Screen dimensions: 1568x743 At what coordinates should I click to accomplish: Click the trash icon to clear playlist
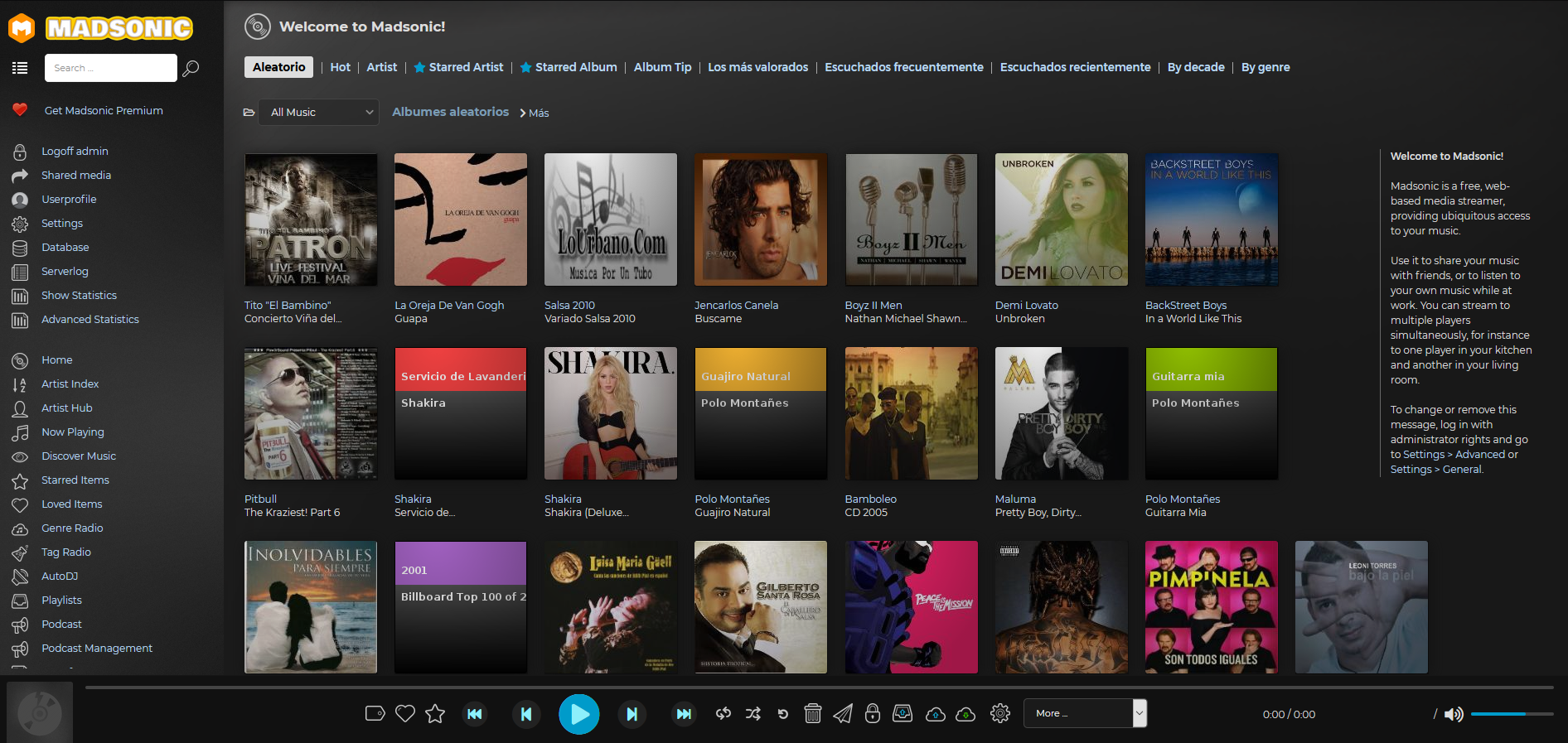point(813,713)
